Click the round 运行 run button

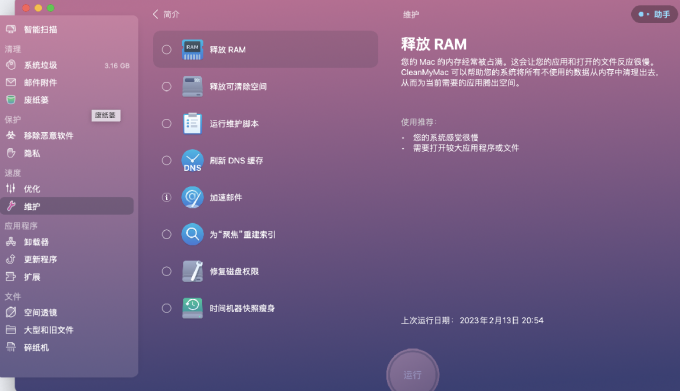coord(412,374)
